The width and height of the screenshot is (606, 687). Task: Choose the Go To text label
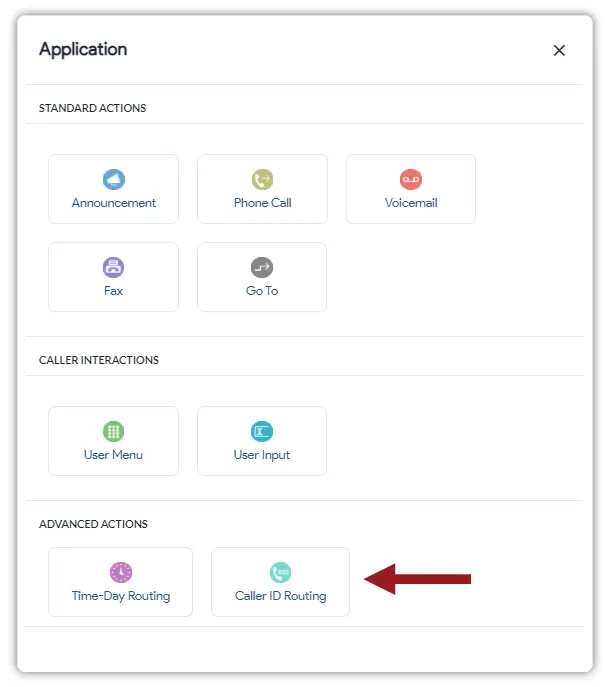tap(262, 291)
